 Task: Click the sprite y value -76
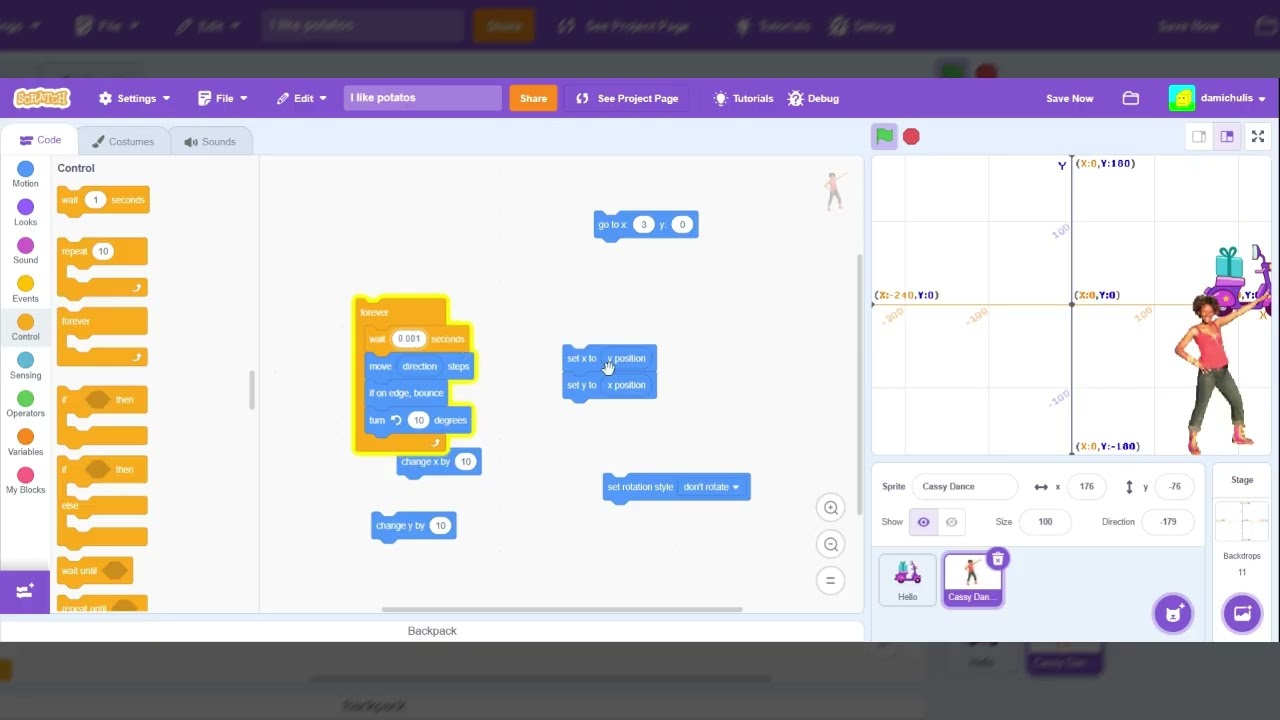point(1175,487)
